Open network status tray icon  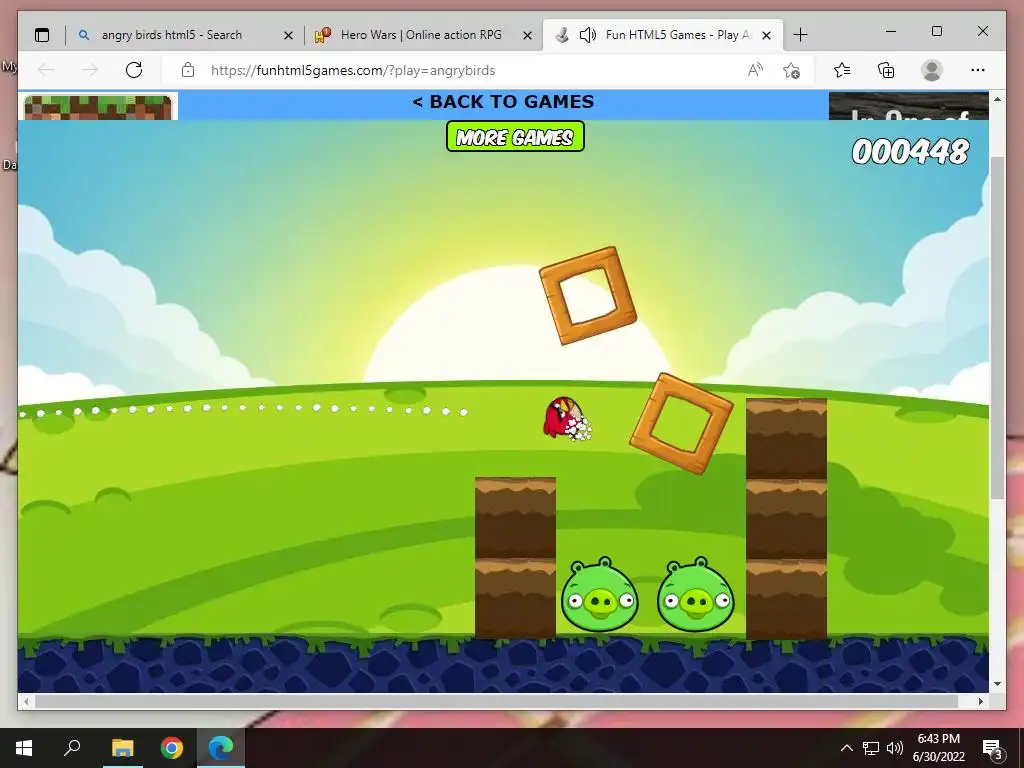tap(871, 748)
